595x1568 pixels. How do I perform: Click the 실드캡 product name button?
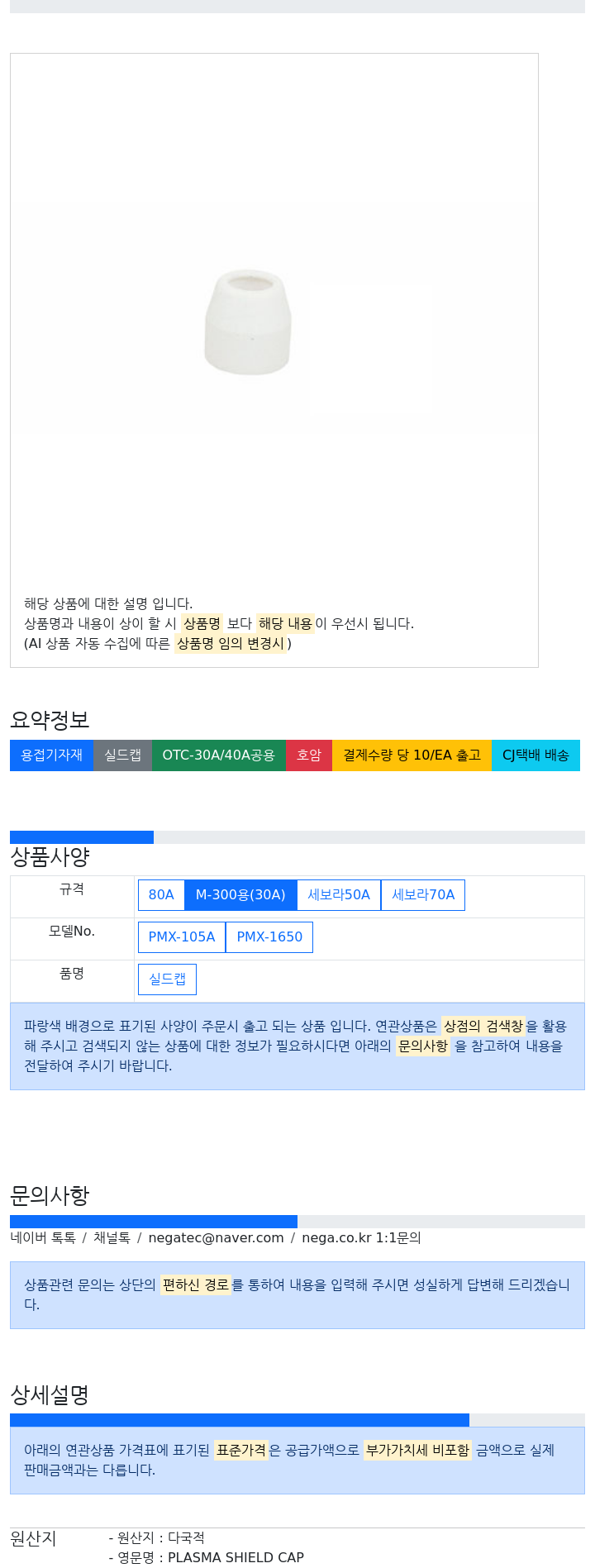(x=167, y=979)
